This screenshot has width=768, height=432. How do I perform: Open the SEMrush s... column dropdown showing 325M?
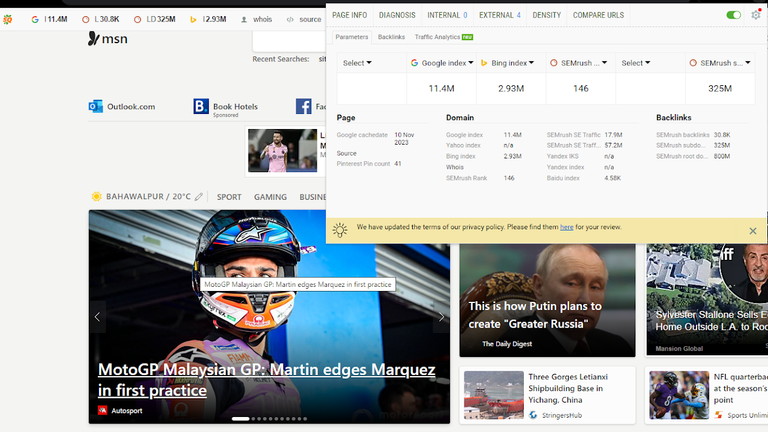720,63
